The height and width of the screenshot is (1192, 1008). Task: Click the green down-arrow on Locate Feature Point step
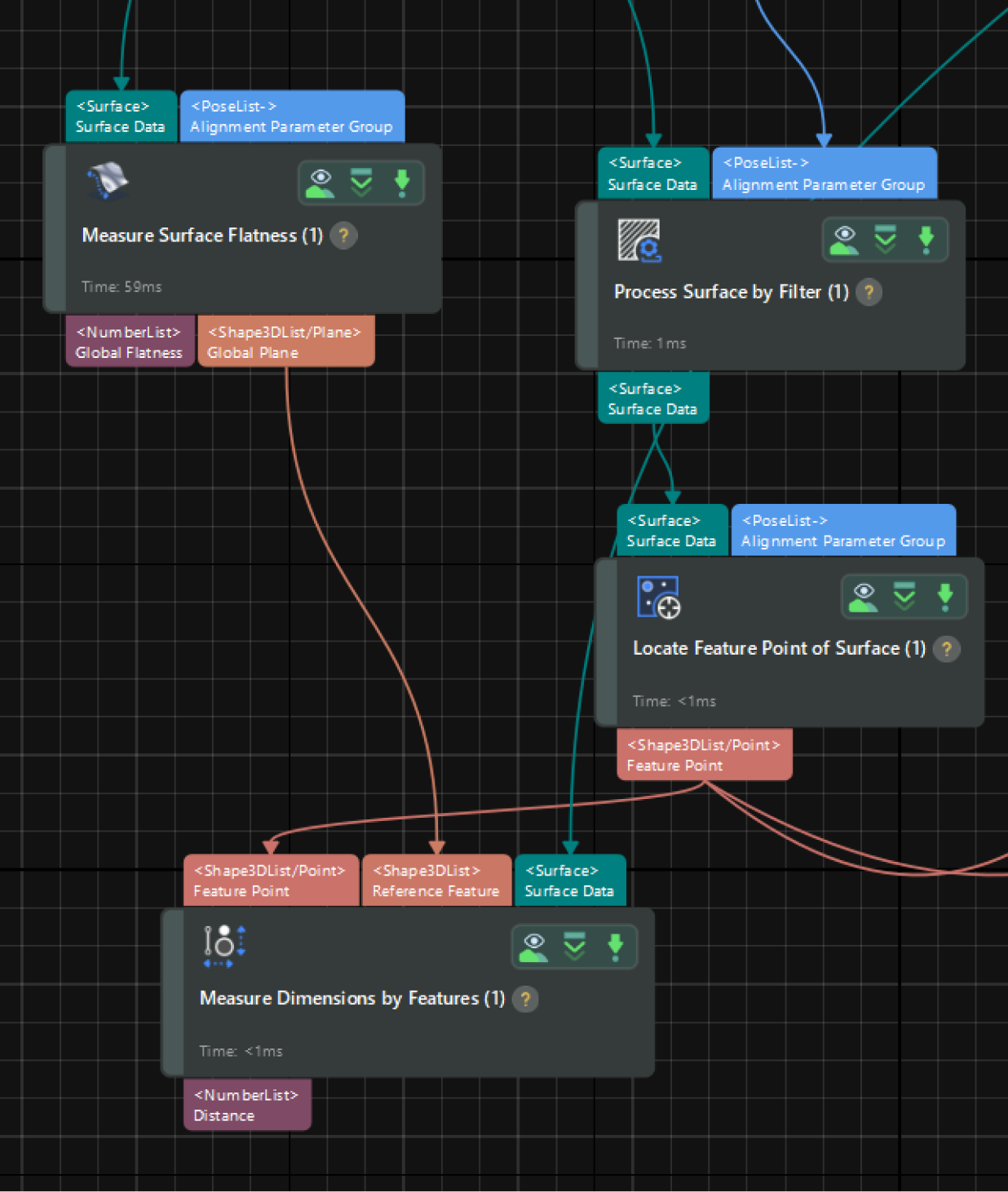945,597
